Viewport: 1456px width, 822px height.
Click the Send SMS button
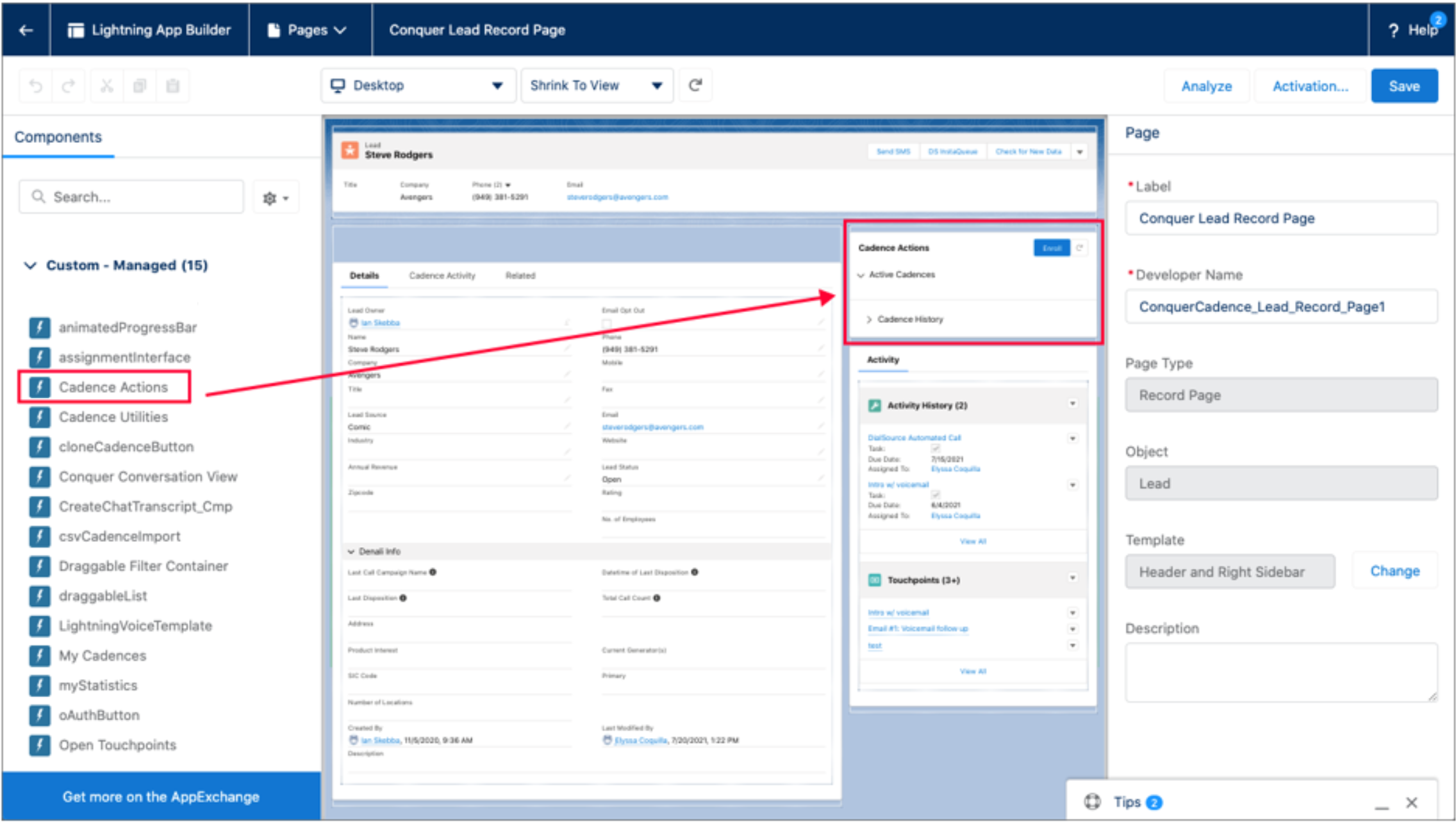tap(893, 152)
